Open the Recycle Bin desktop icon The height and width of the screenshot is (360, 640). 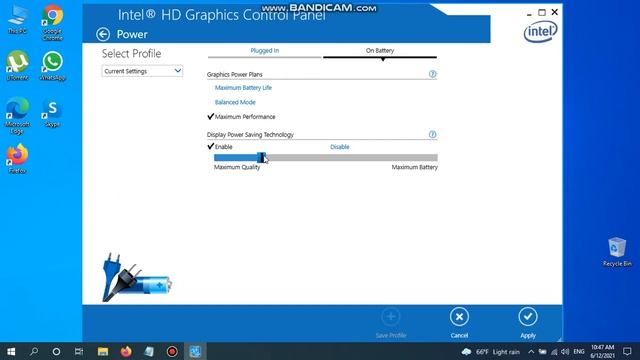tap(617, 252)
